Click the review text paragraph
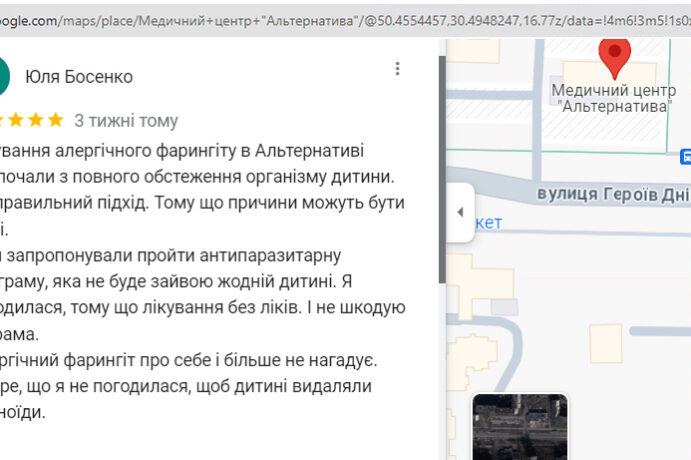Viewport: 691px width, 460px height. point(200,280)
